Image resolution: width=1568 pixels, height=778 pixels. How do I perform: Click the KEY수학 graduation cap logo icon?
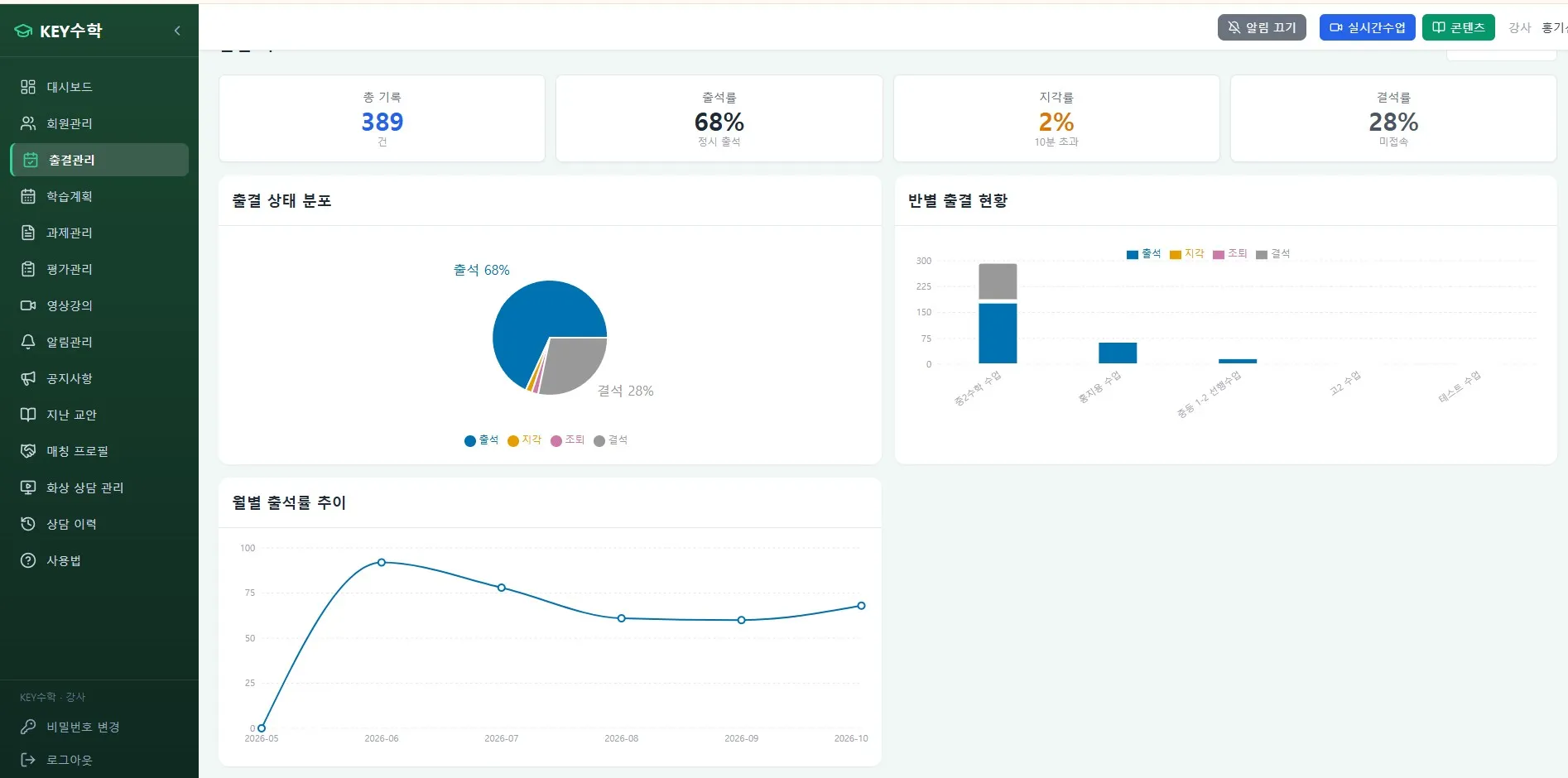pyautogui.click(x=23, y=31)
